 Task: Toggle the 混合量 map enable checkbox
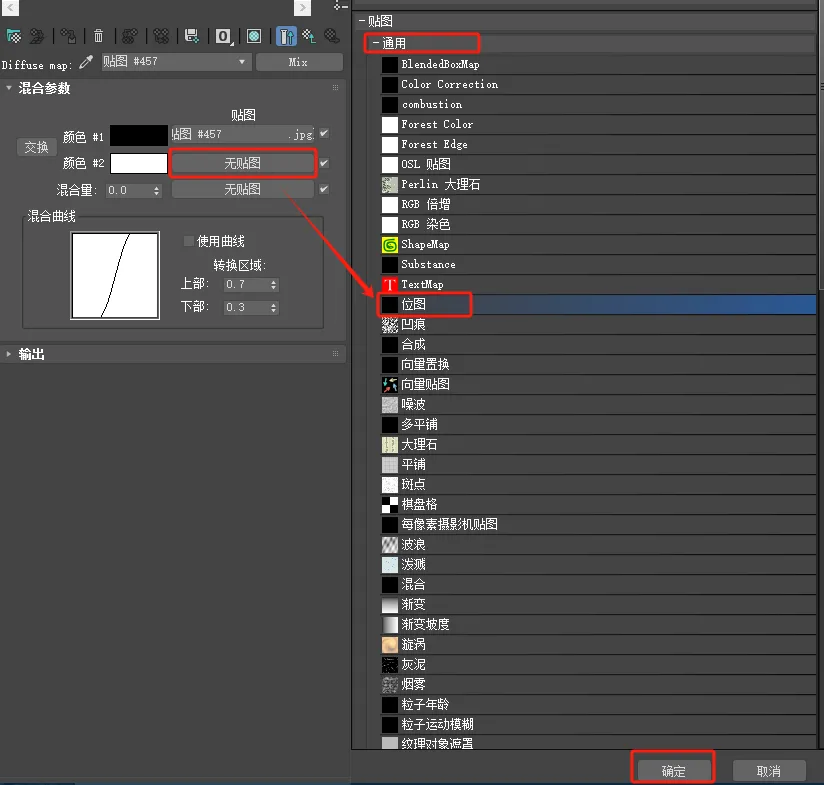coord(324,189)
